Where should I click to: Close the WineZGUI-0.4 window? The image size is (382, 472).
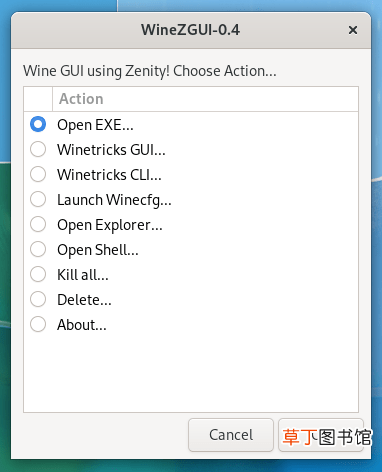point(353,30)
